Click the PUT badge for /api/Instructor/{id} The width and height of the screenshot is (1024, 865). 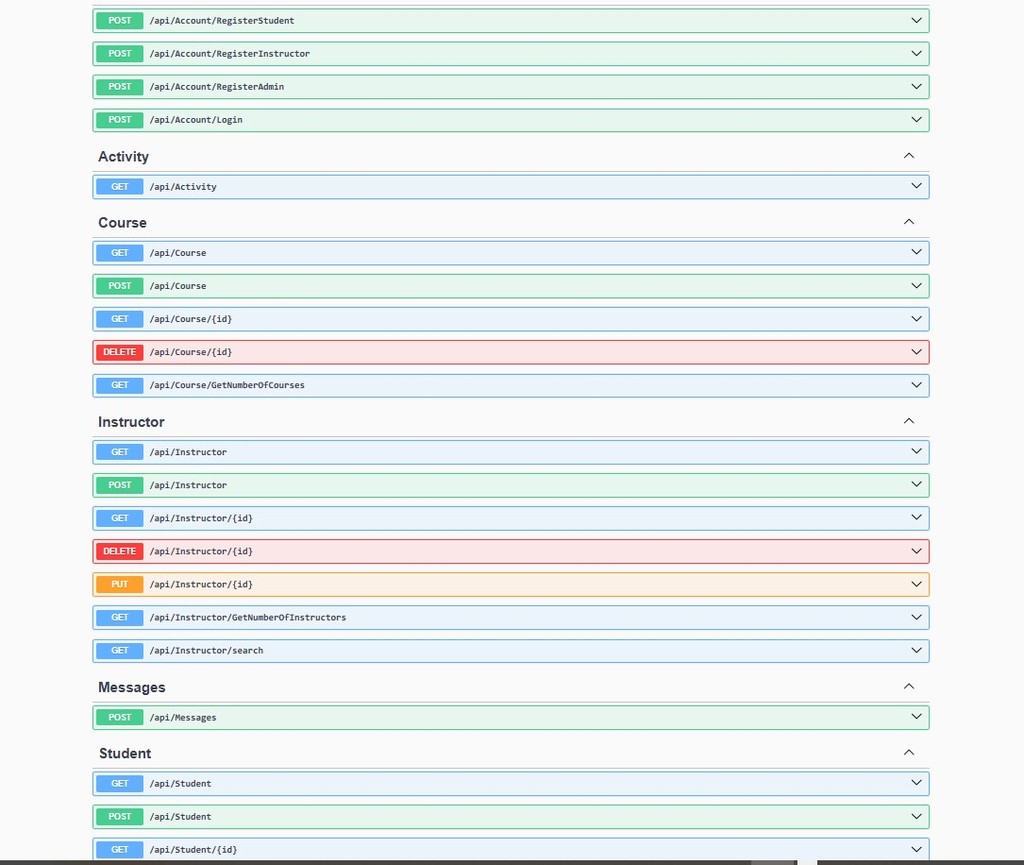[120, 584]
